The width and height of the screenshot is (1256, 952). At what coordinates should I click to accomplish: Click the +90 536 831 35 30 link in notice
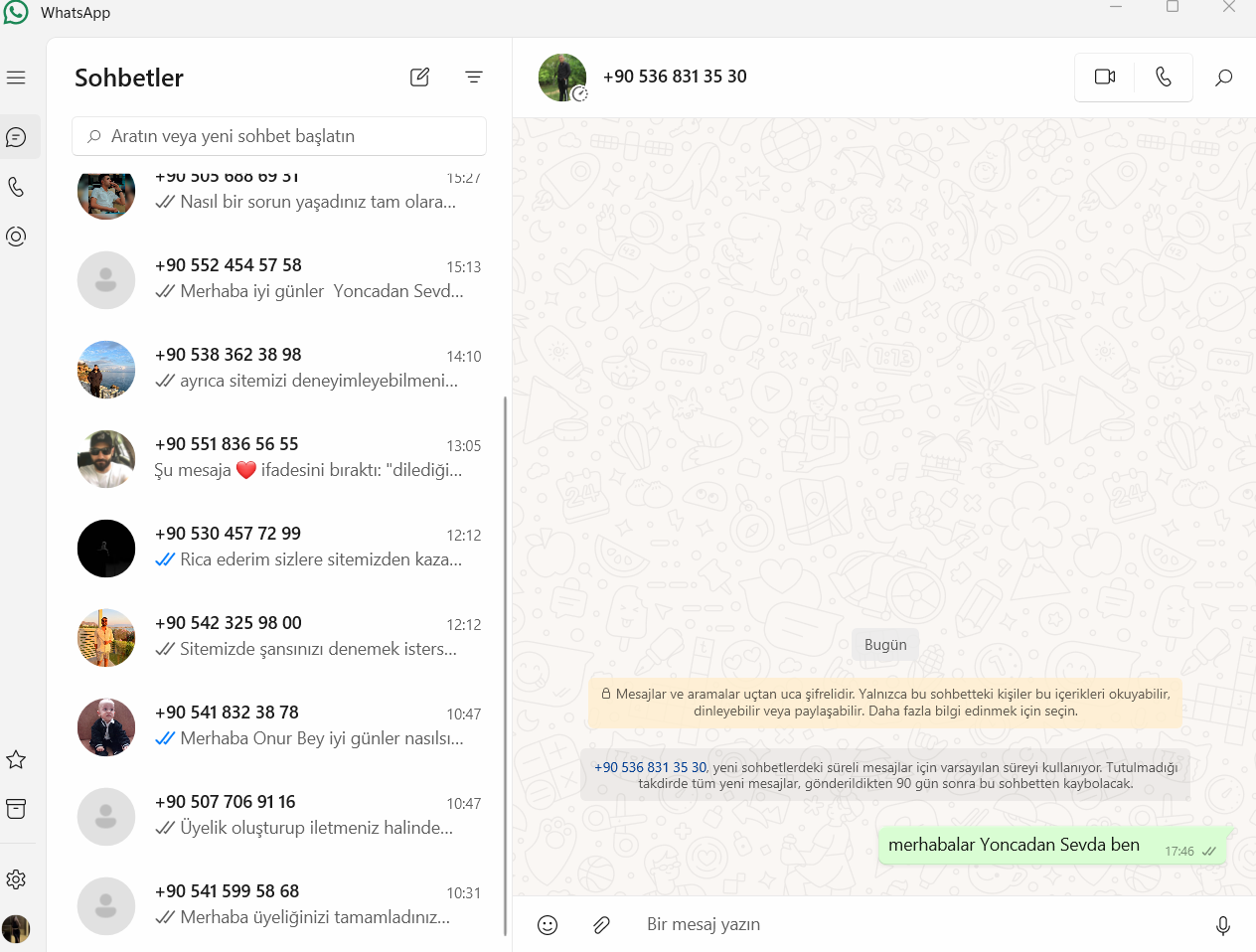pos(650,767)
